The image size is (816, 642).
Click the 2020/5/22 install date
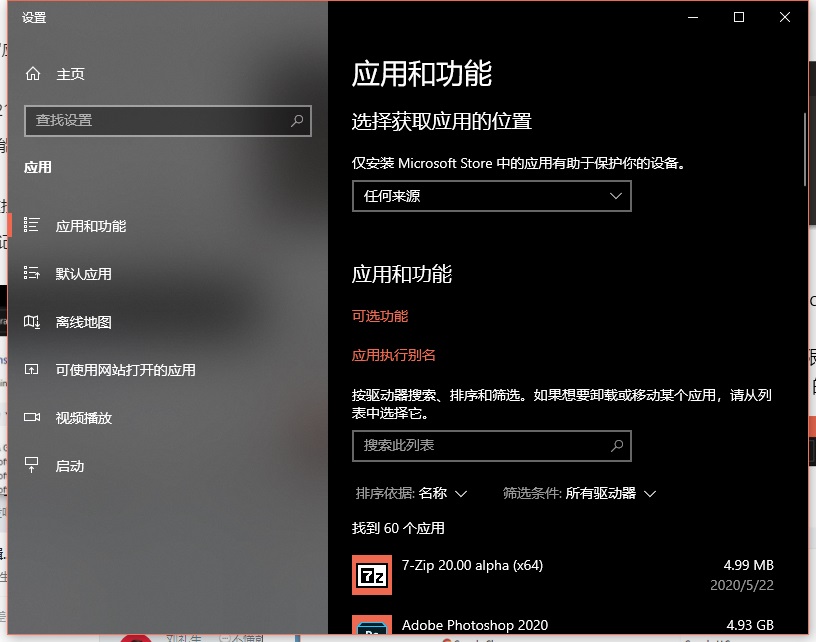click(742, 585)
